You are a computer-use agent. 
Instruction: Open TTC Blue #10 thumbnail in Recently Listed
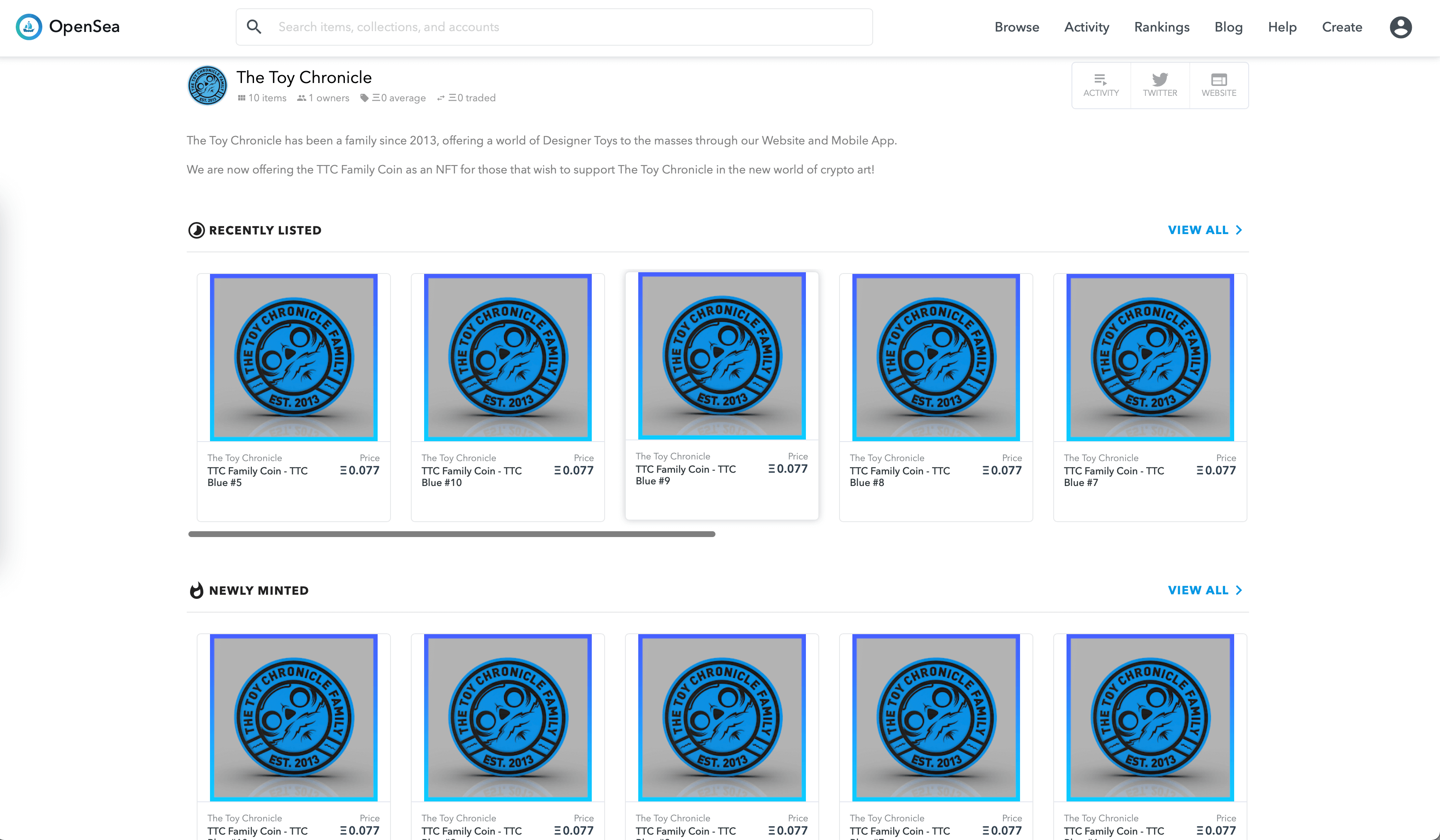(x=508, y=357)
